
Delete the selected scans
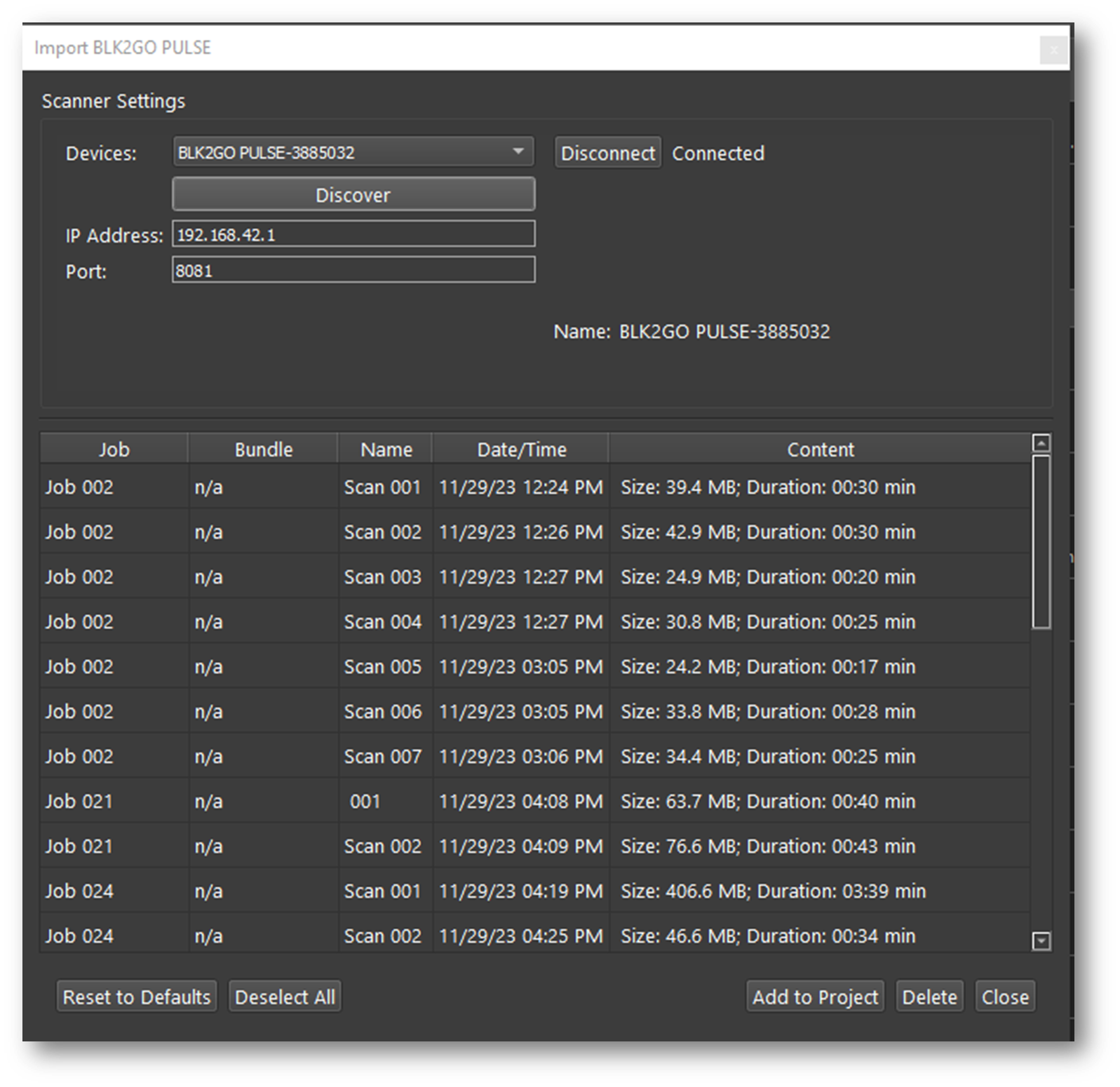tap(929, 997)
